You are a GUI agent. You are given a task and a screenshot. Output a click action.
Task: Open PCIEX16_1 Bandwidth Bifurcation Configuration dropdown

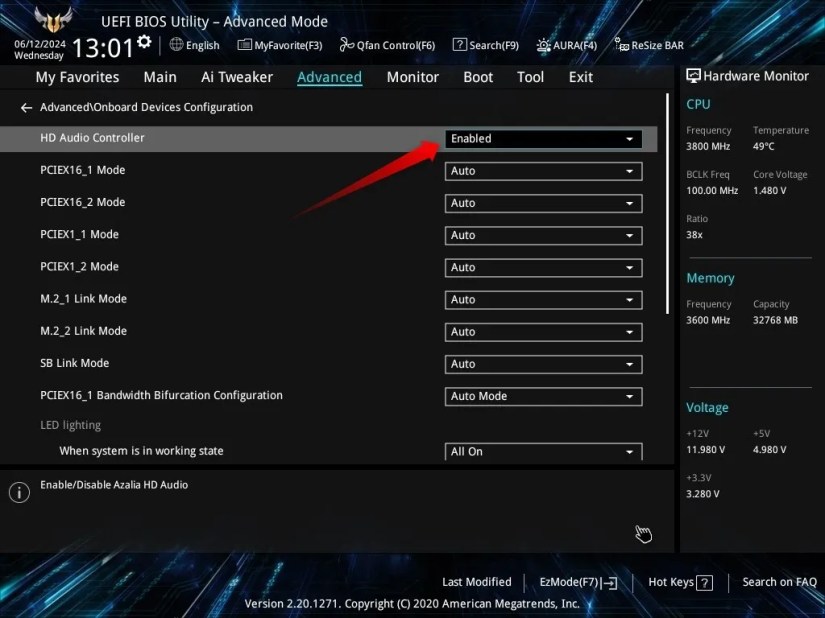pos(544,397)
